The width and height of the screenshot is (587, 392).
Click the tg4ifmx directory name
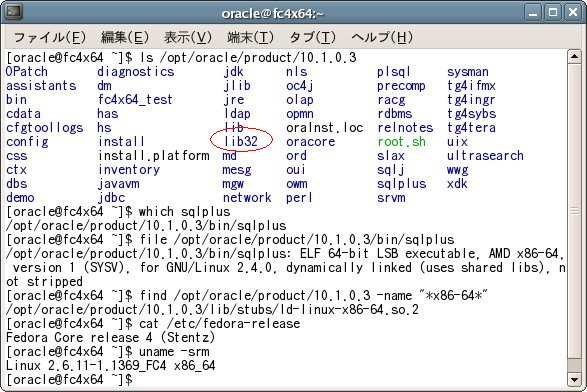471,86
